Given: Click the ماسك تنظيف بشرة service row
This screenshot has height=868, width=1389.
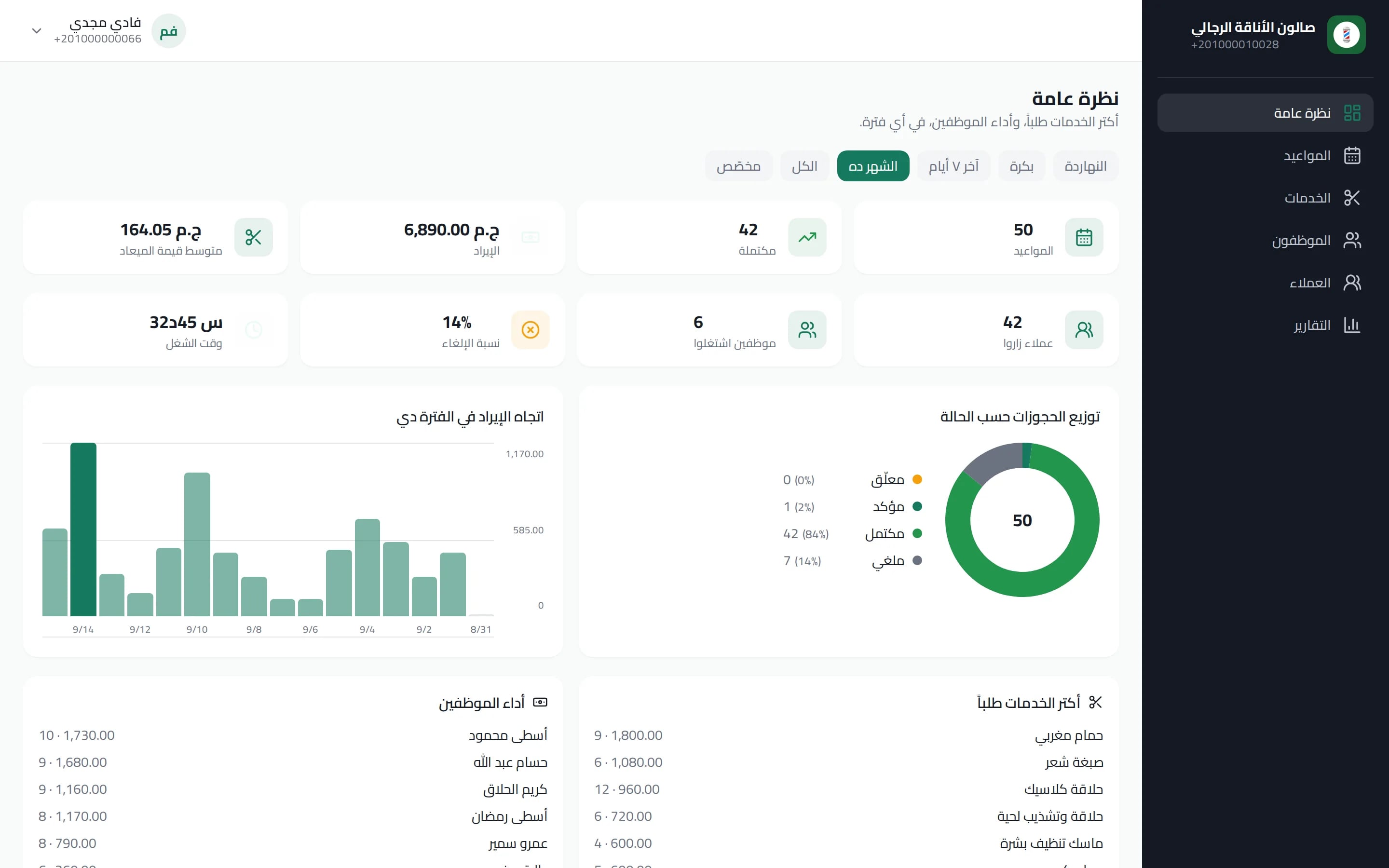Looking at the screenshot, I should tap(848, 843).
